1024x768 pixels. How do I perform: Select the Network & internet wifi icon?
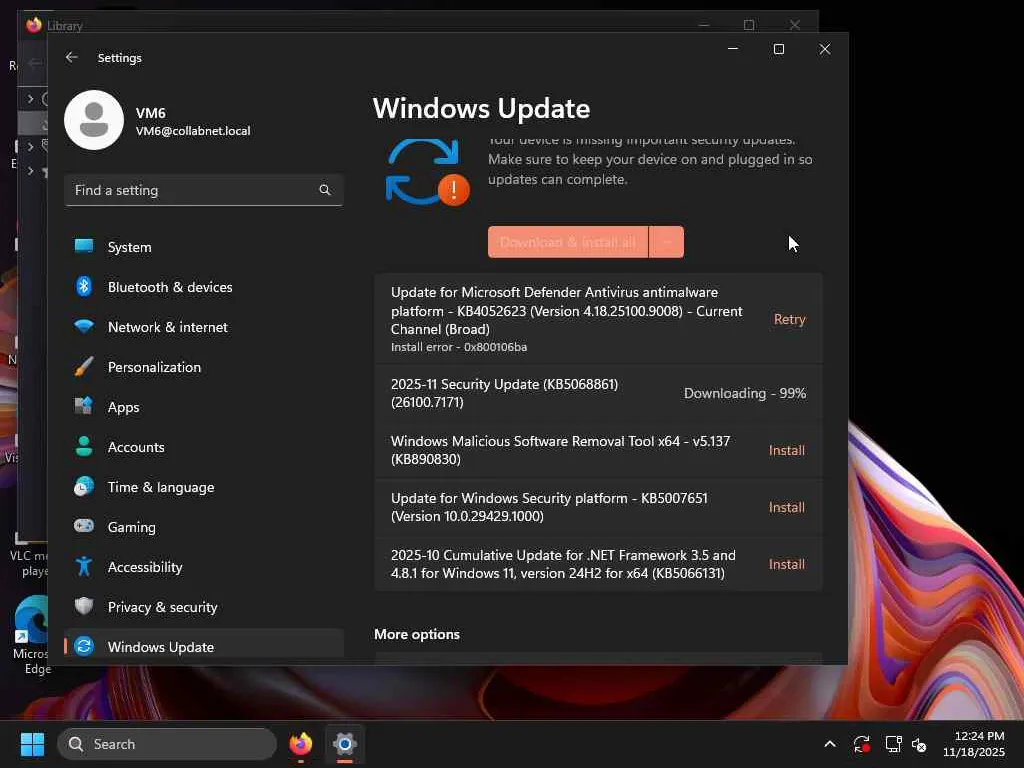(84, 327)
